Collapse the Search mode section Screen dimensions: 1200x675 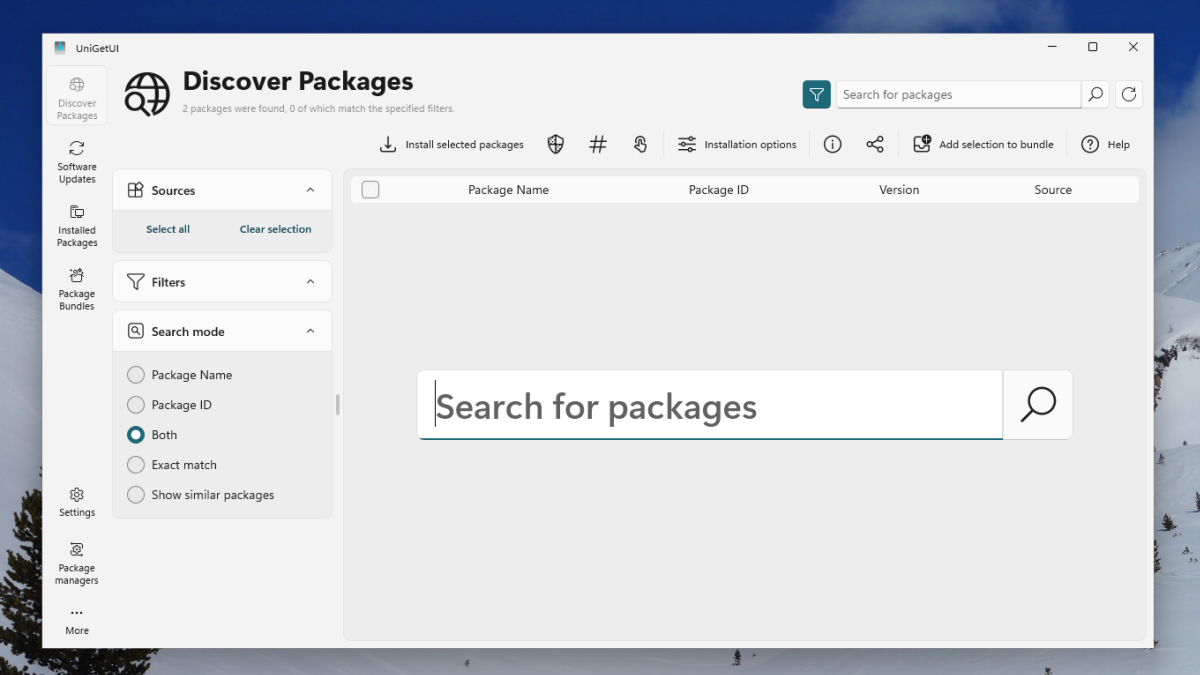[310, 331]
